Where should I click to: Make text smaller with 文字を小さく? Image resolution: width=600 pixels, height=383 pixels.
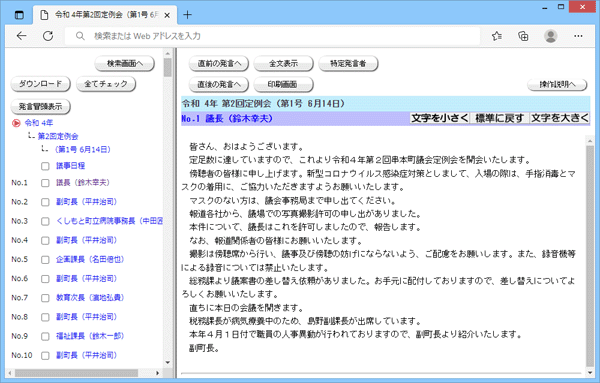click(x=440, y=118)
